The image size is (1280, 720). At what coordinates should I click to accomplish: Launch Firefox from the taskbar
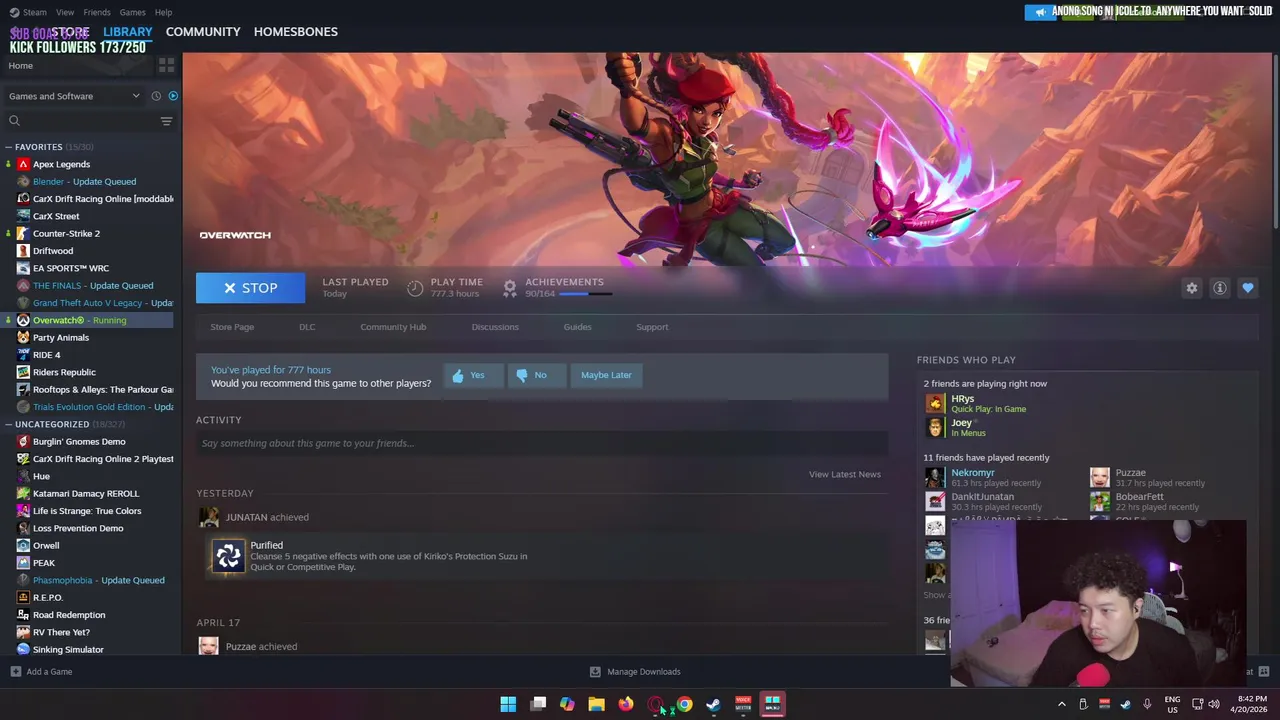(626, 704)
